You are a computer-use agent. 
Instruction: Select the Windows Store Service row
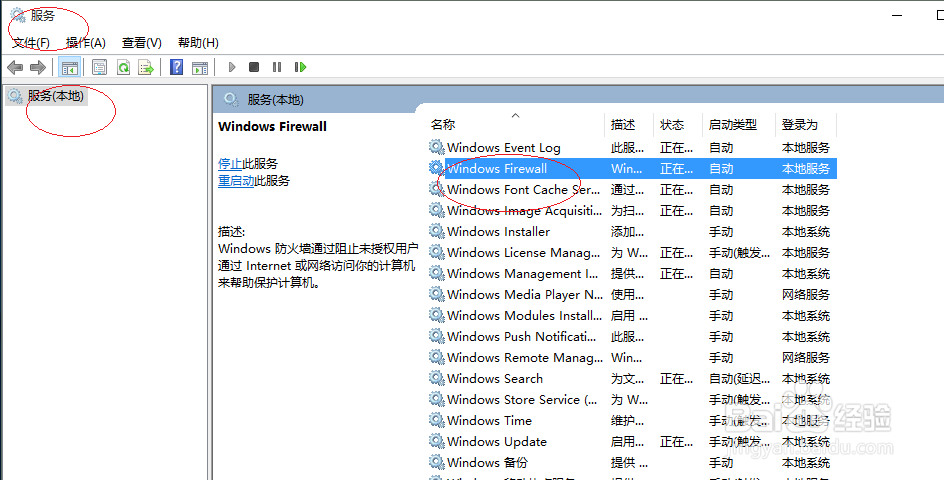tap(632, 400)
